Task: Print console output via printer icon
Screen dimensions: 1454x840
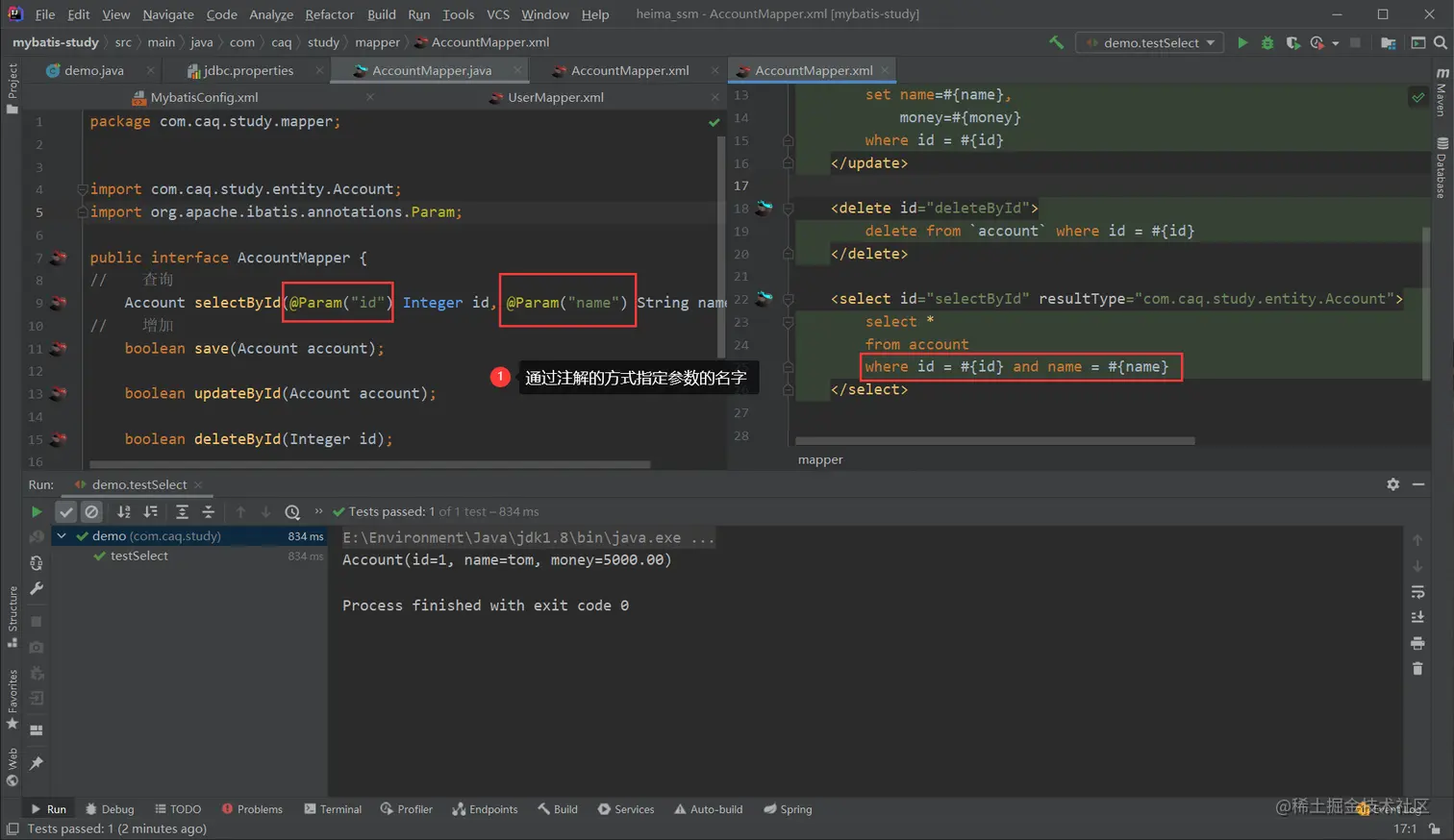Action: coord(1417,642)
